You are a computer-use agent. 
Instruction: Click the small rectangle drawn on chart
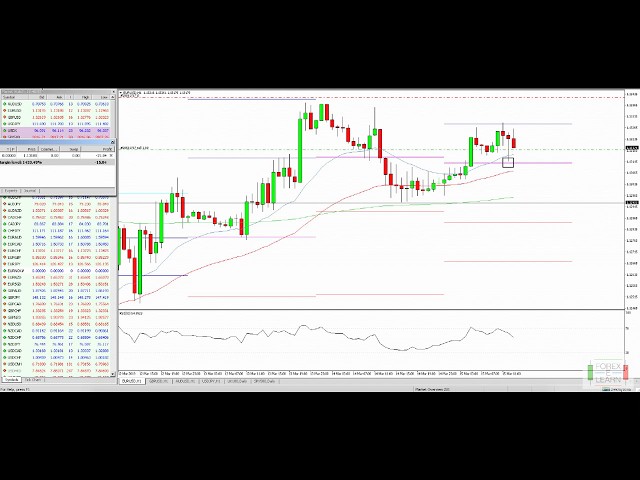(x=508, y=162)
